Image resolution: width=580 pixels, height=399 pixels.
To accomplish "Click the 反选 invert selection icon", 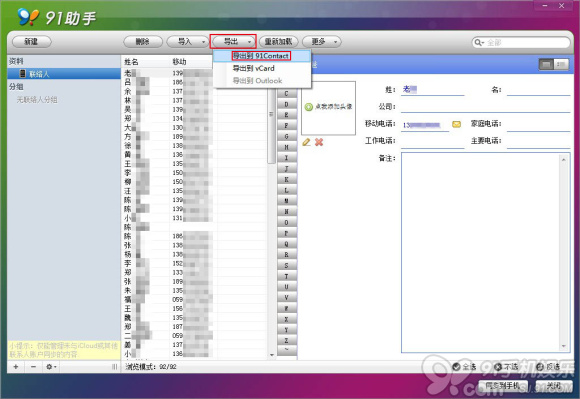I will pyautogui.click(x=540, y=367).
